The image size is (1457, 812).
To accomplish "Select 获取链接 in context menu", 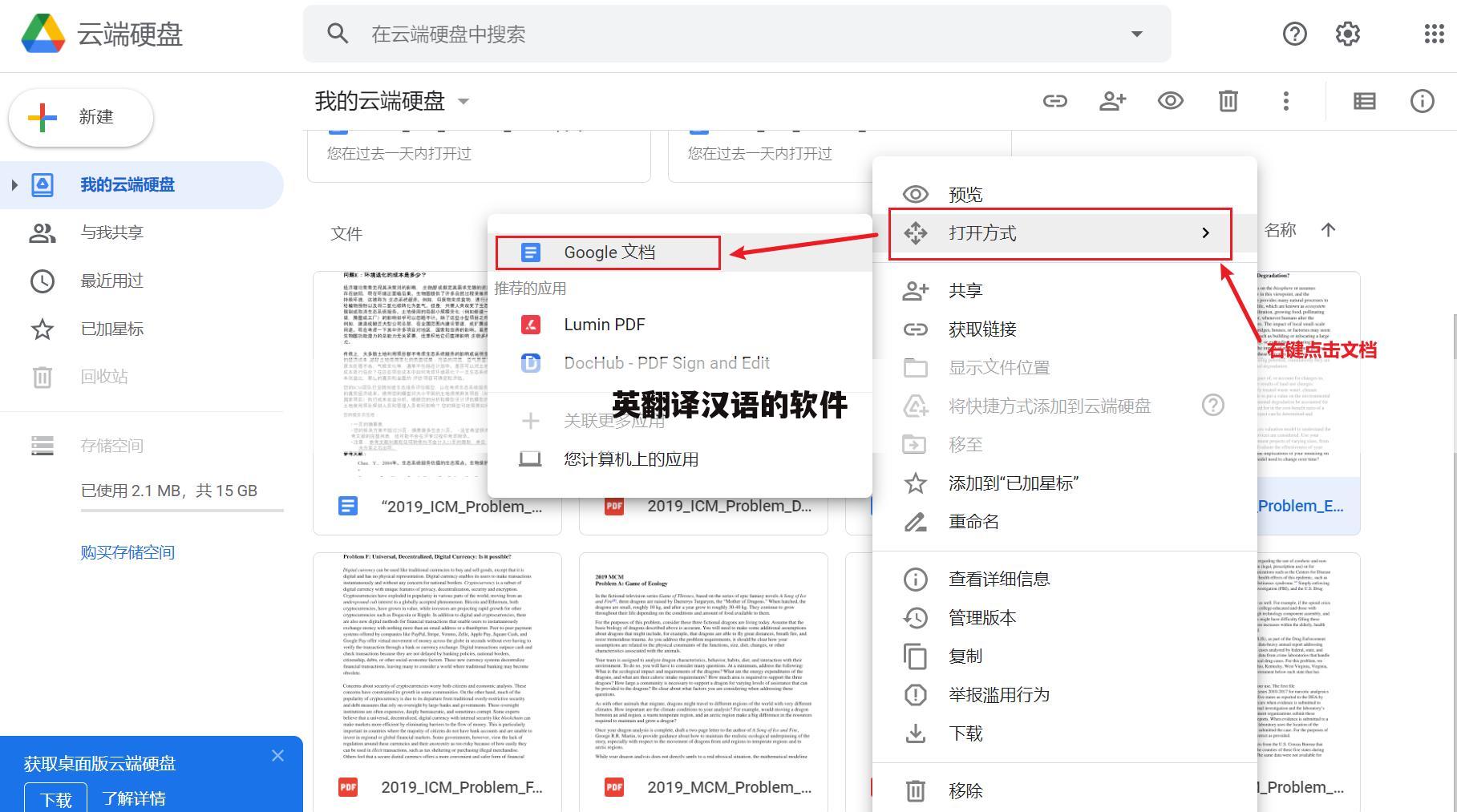I will point(1065,329).
